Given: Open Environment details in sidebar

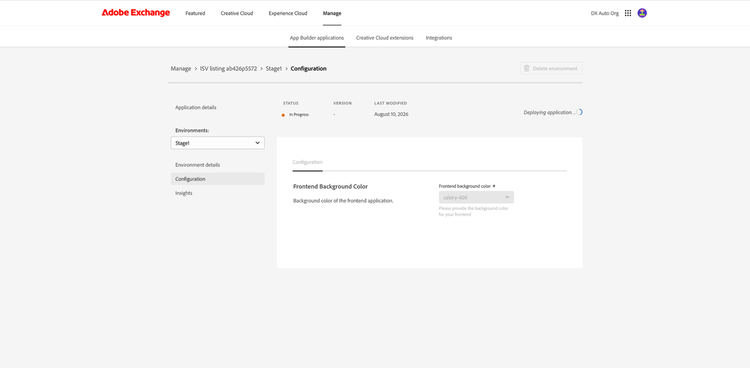Looking at the screenshot, I should tap(198, 165).
